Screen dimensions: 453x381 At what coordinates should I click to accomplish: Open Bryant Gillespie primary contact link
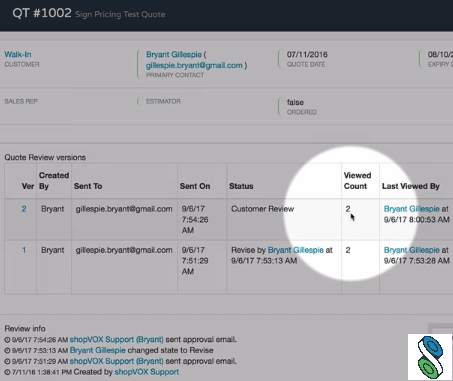point(174,54)
